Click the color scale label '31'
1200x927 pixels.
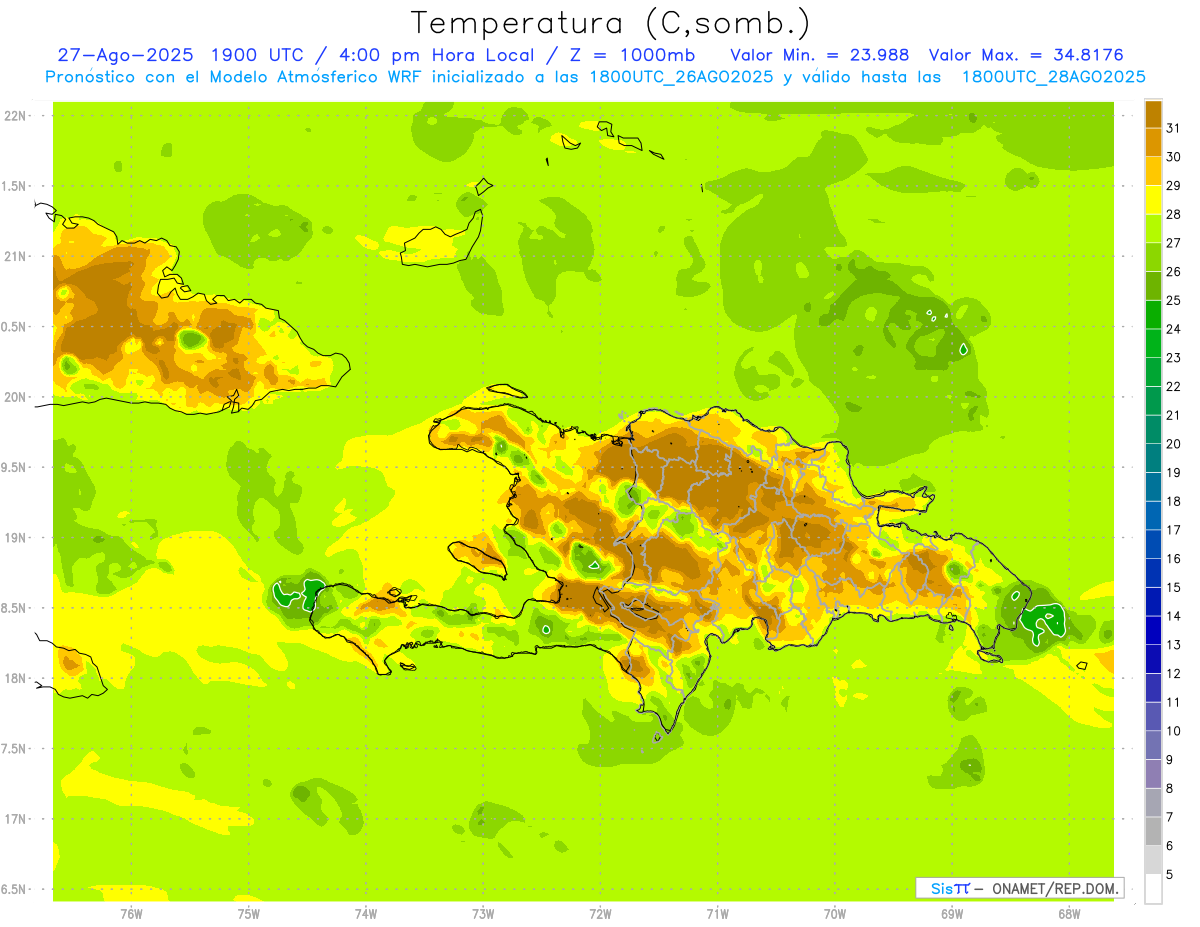(1174, 127)
